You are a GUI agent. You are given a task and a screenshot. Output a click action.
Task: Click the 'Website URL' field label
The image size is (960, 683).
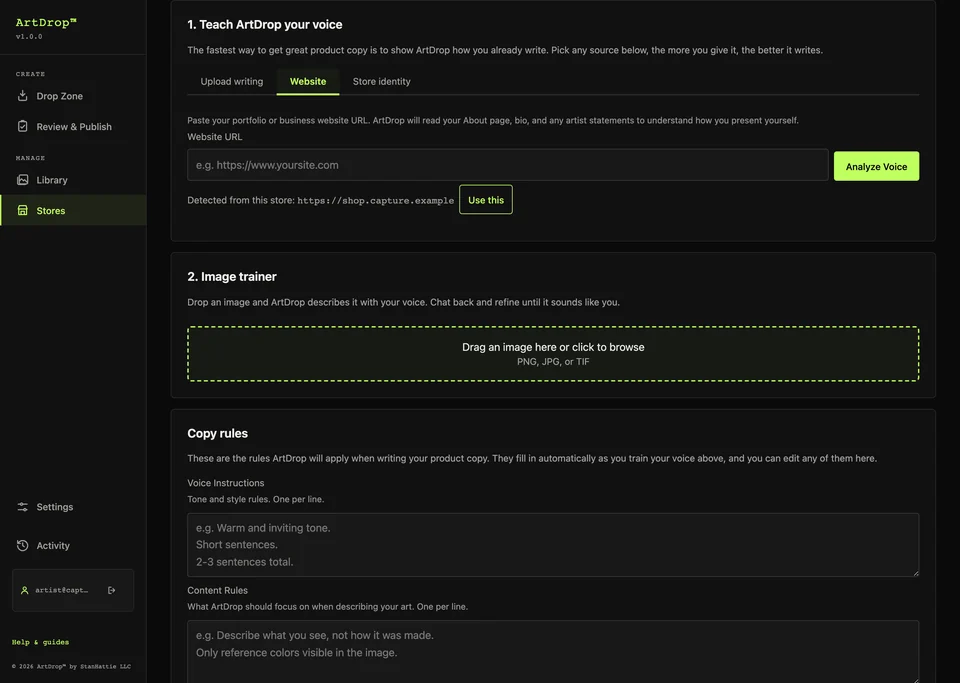click(215, 136)
